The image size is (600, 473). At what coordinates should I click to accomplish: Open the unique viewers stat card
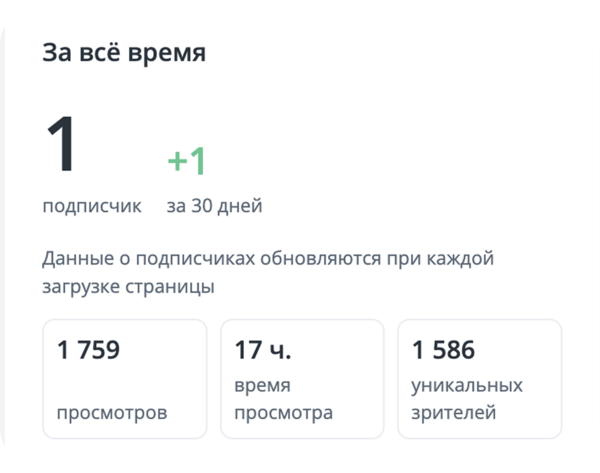(479, 380)
